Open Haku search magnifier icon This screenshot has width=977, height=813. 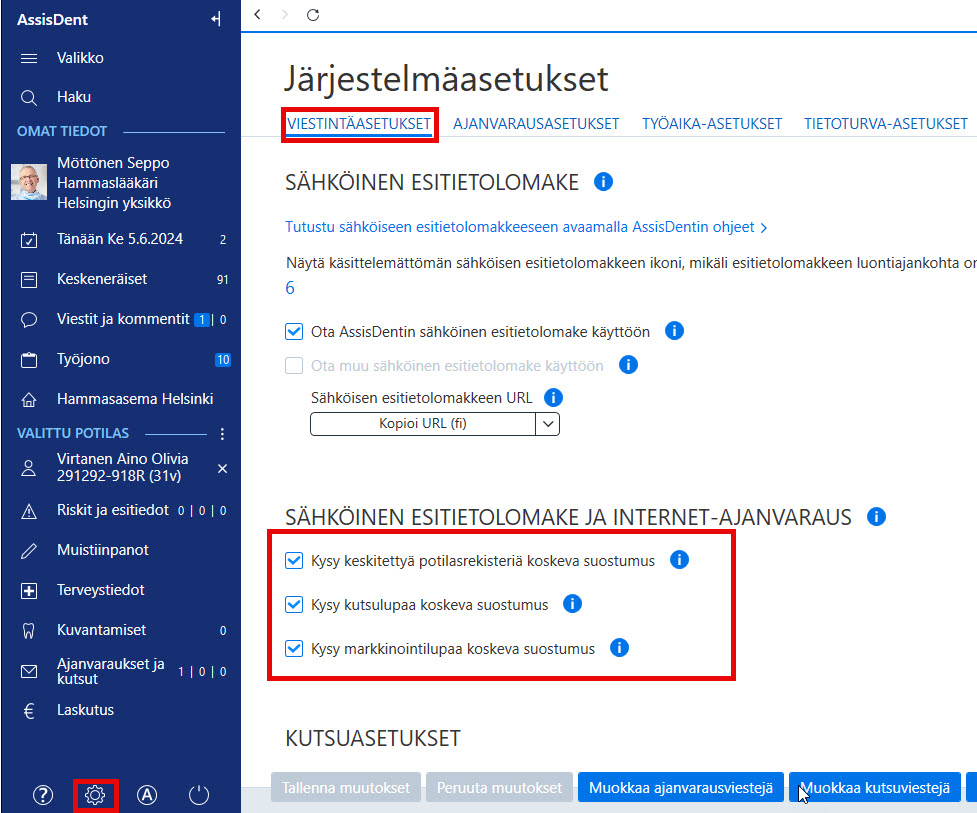click(29, 98)
